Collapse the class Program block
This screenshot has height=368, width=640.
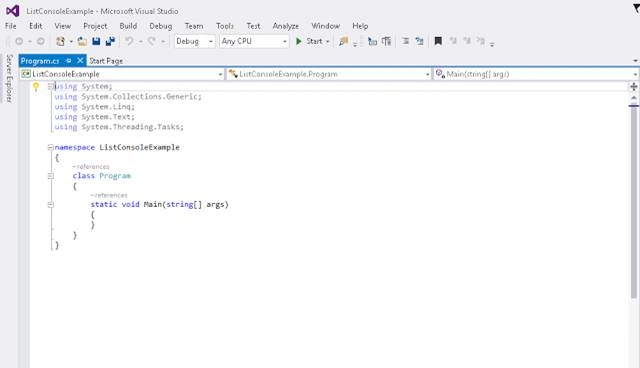[50, 176]
